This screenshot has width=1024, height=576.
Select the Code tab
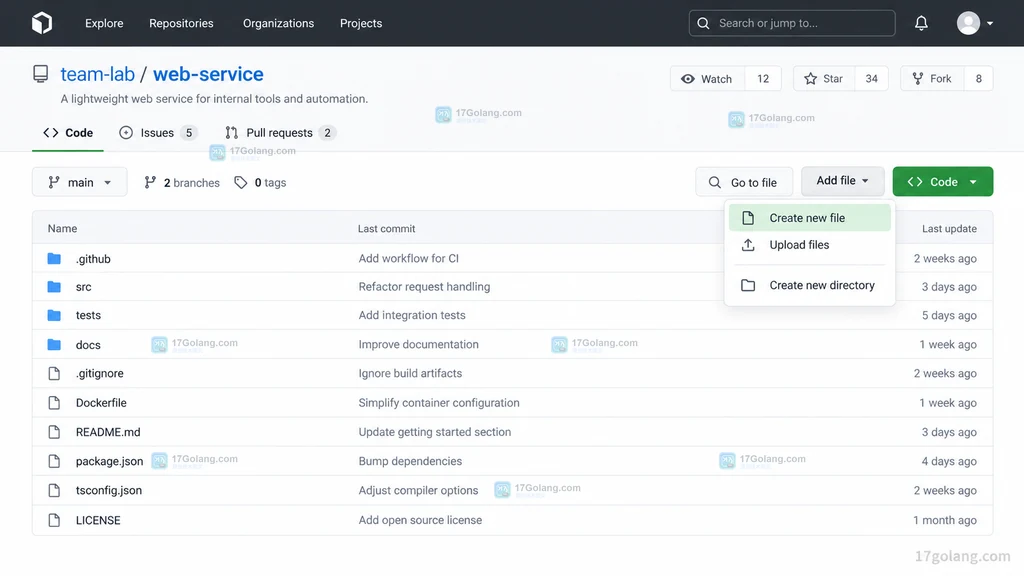(x=68, y=133)
